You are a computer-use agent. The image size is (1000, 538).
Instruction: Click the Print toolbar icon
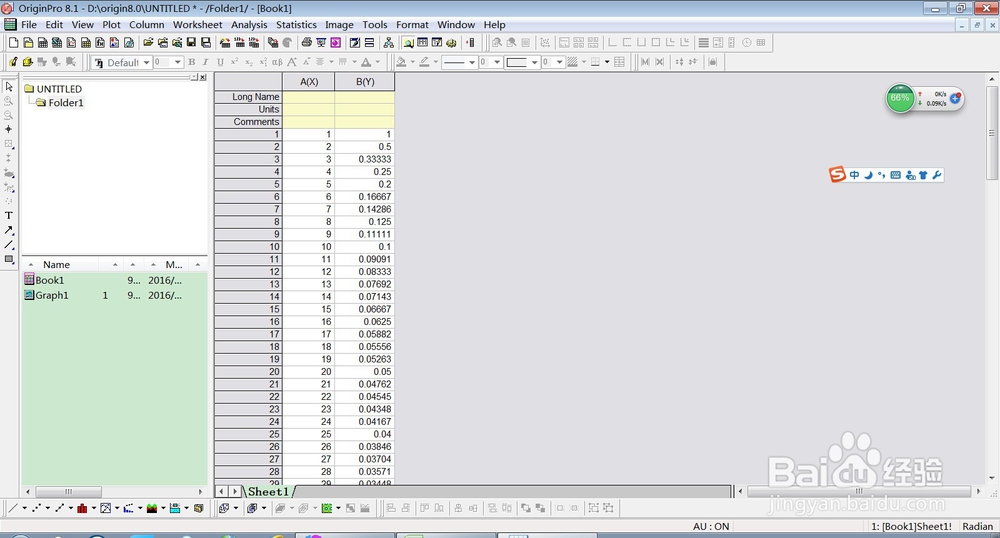306,43
